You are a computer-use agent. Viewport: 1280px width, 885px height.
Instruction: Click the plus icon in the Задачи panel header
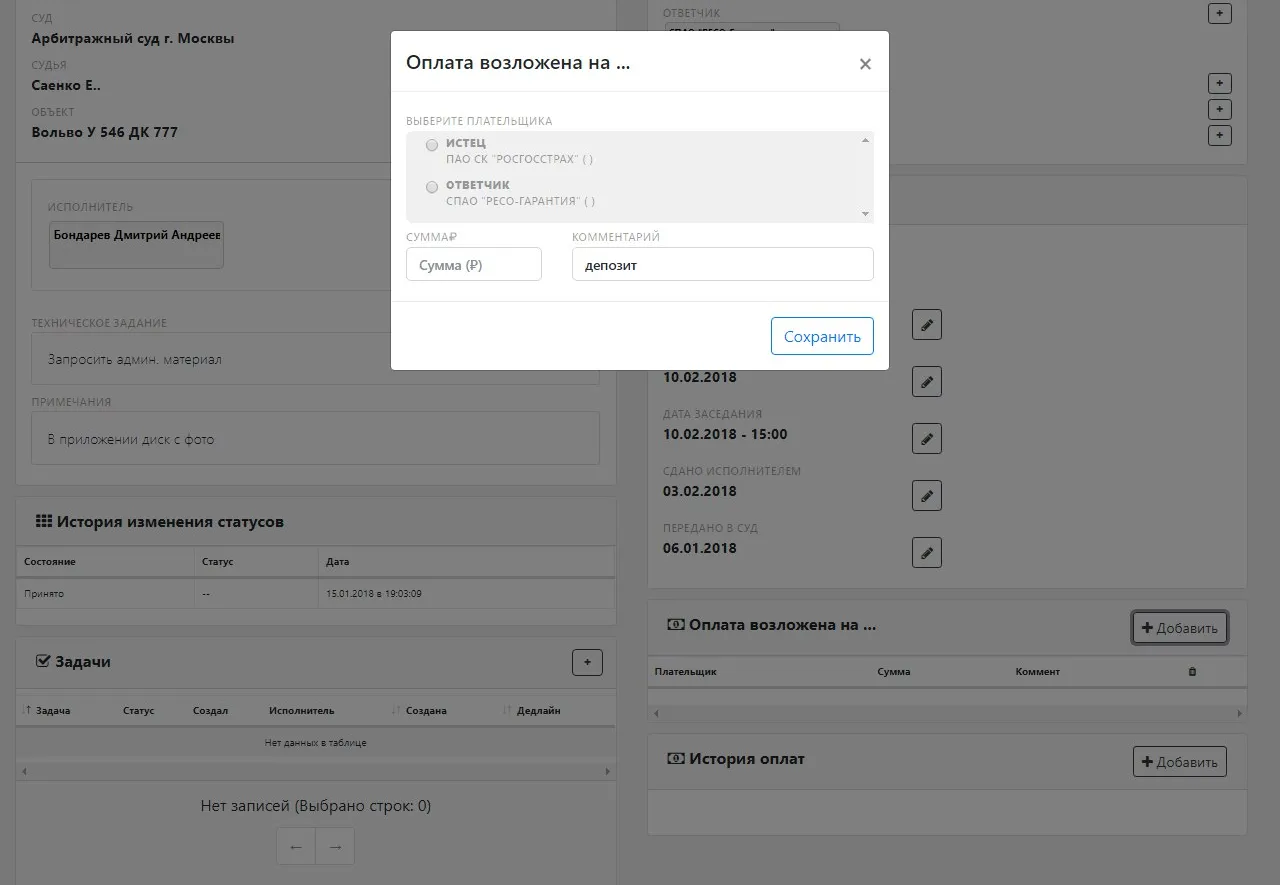pos(587,662)
